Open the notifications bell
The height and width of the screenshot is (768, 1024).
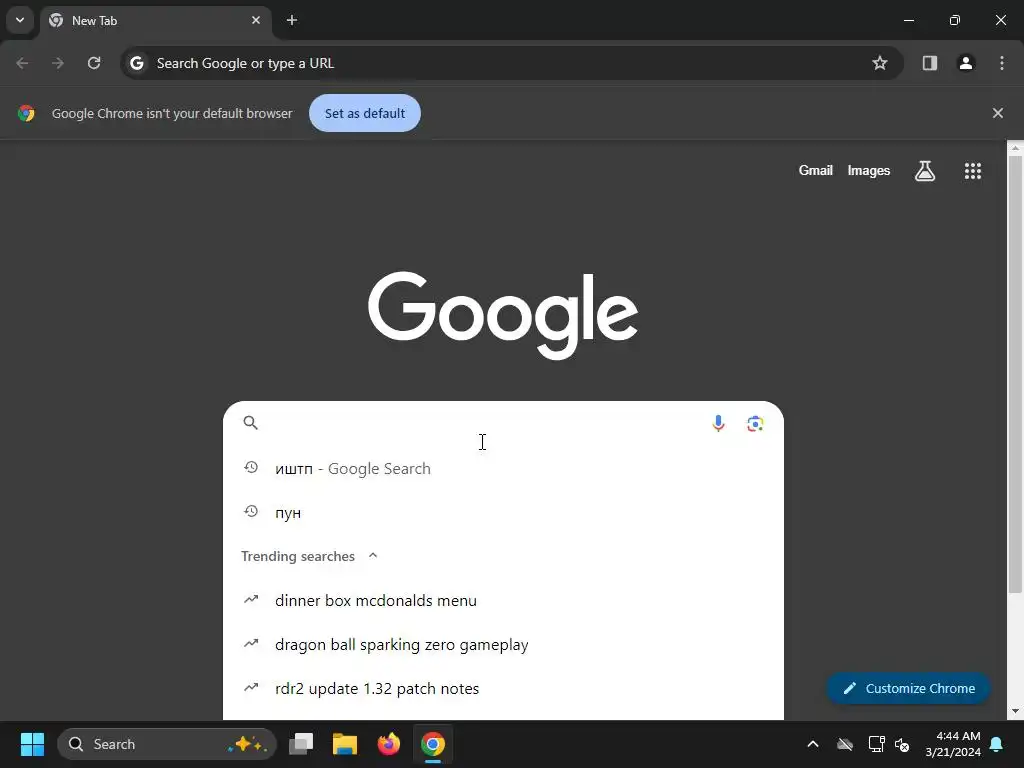[997, 744]
